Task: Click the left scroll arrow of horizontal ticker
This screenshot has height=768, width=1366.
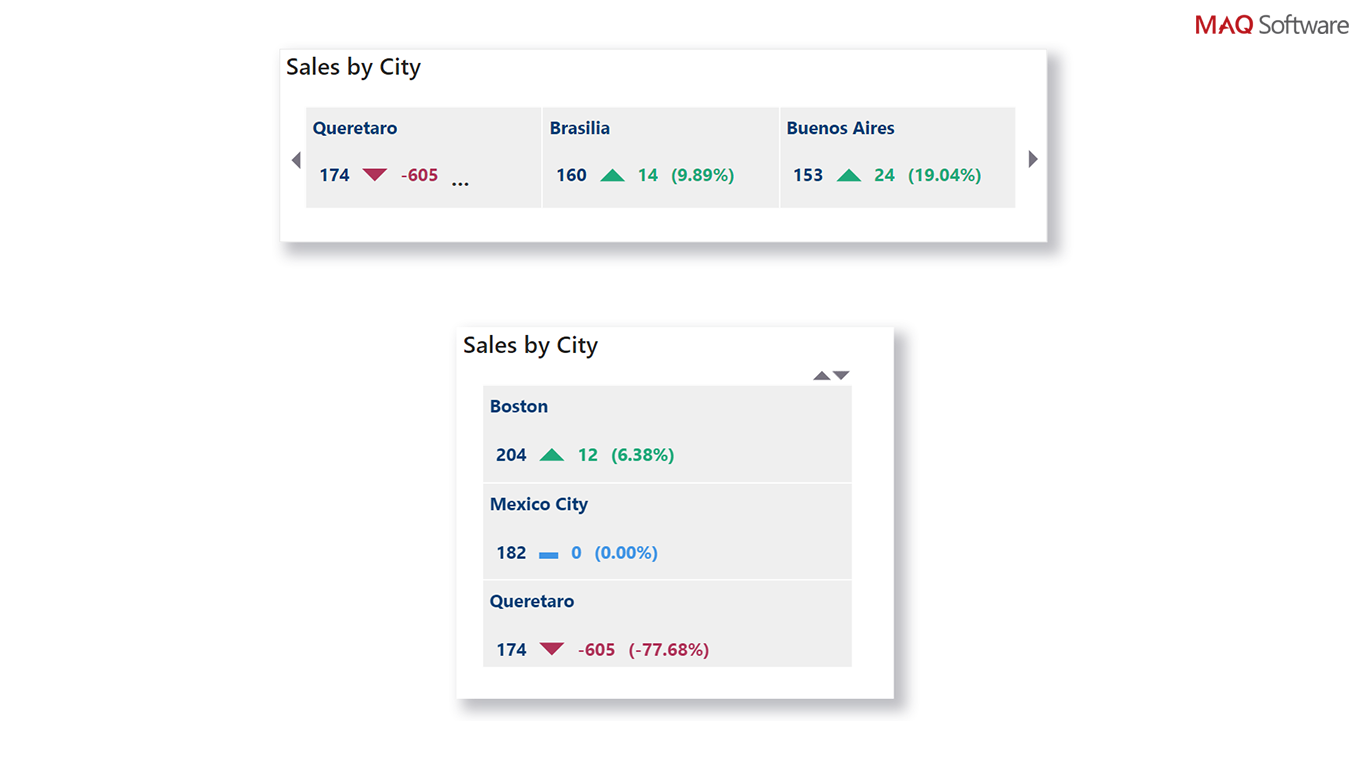Action: (296, 160)
